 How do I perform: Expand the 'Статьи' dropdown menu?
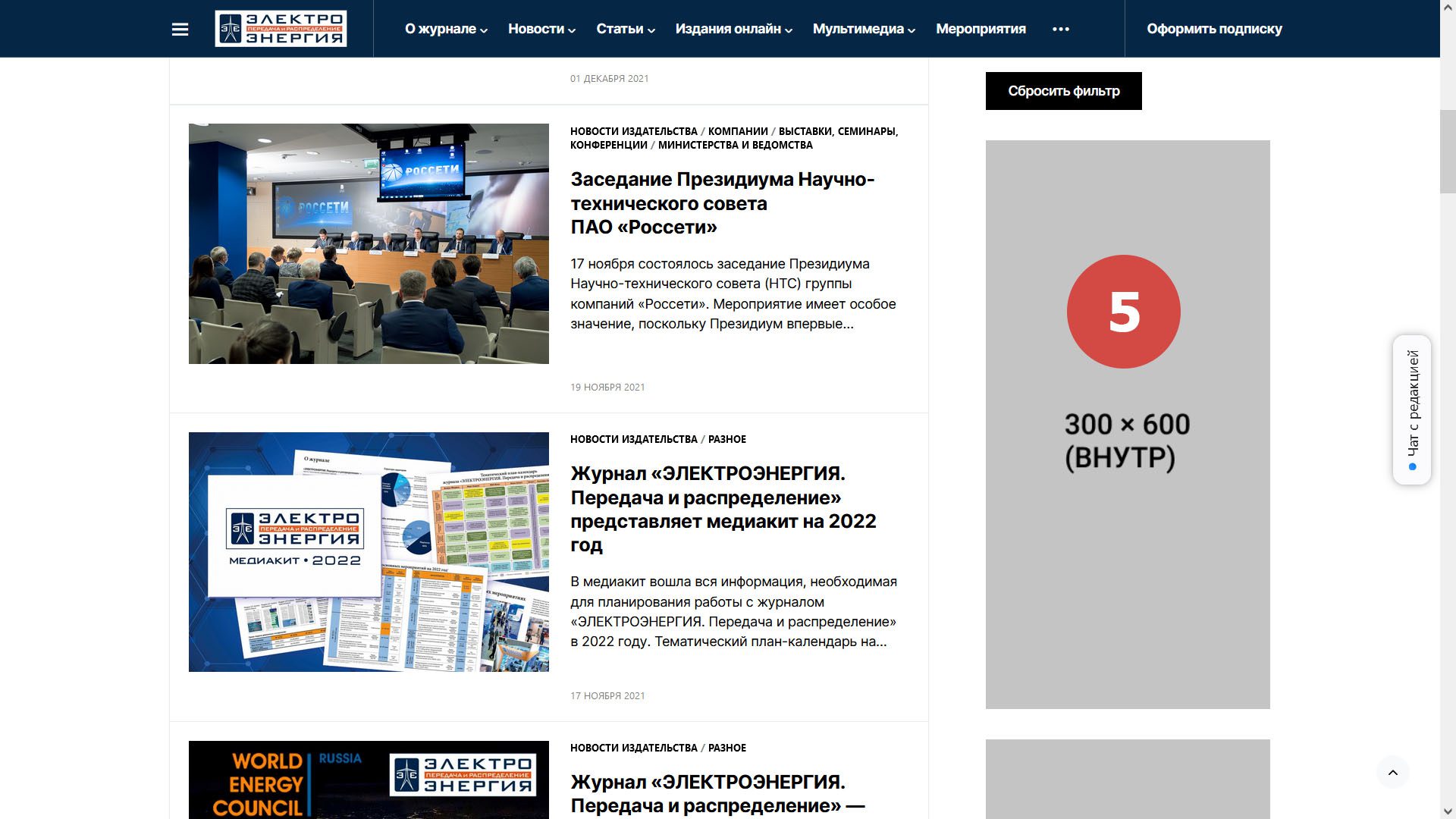625,29
